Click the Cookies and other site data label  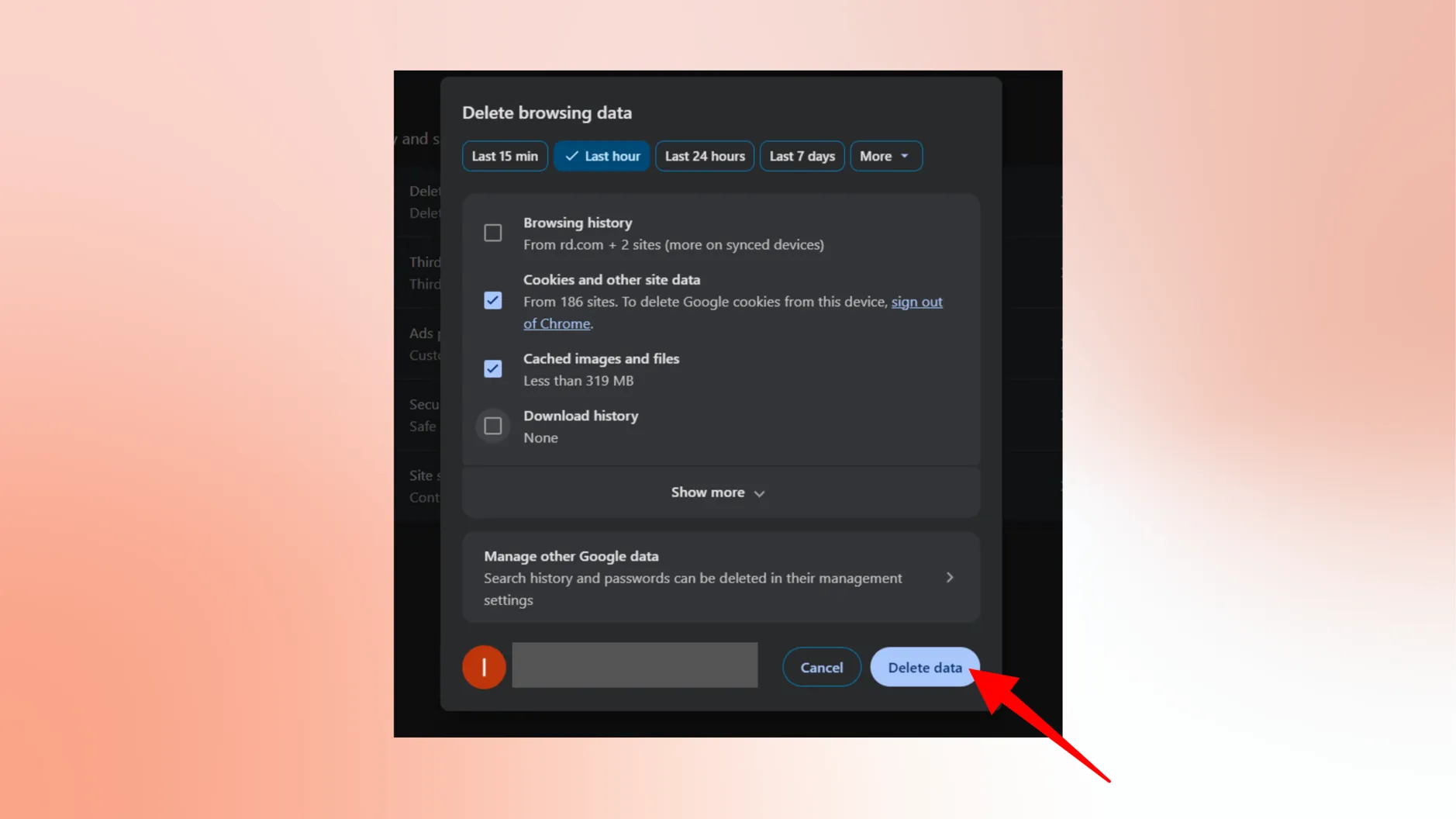pos(612,279)
